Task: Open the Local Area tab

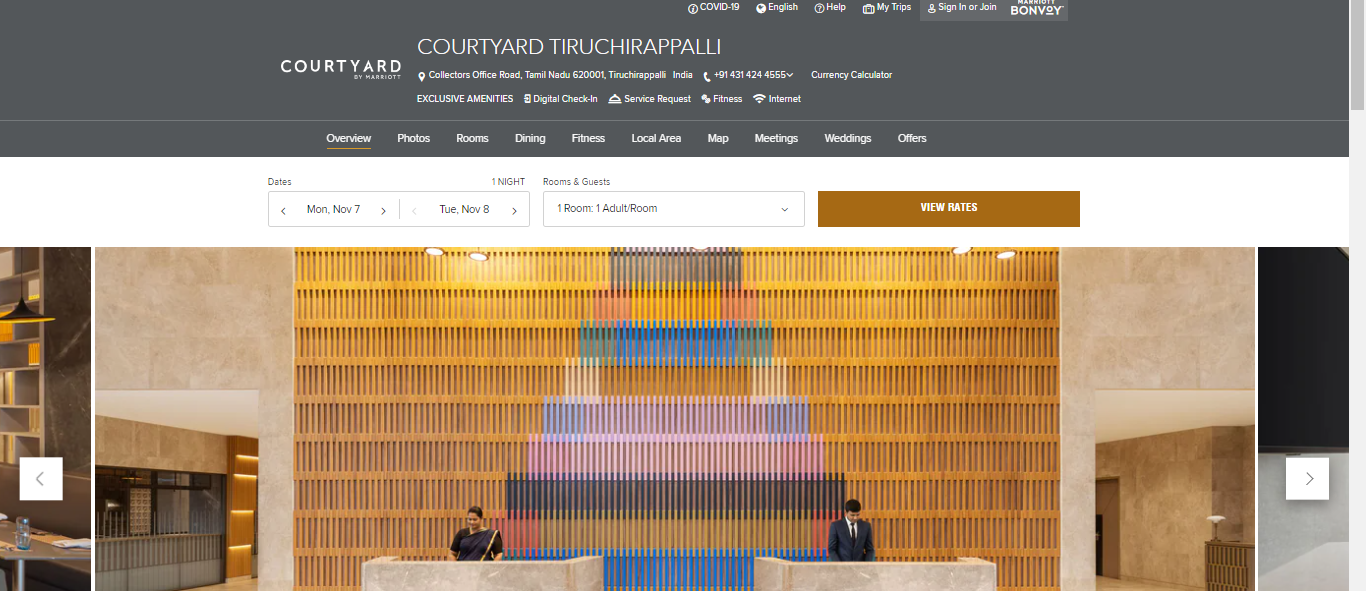Action: coord(656,138)
